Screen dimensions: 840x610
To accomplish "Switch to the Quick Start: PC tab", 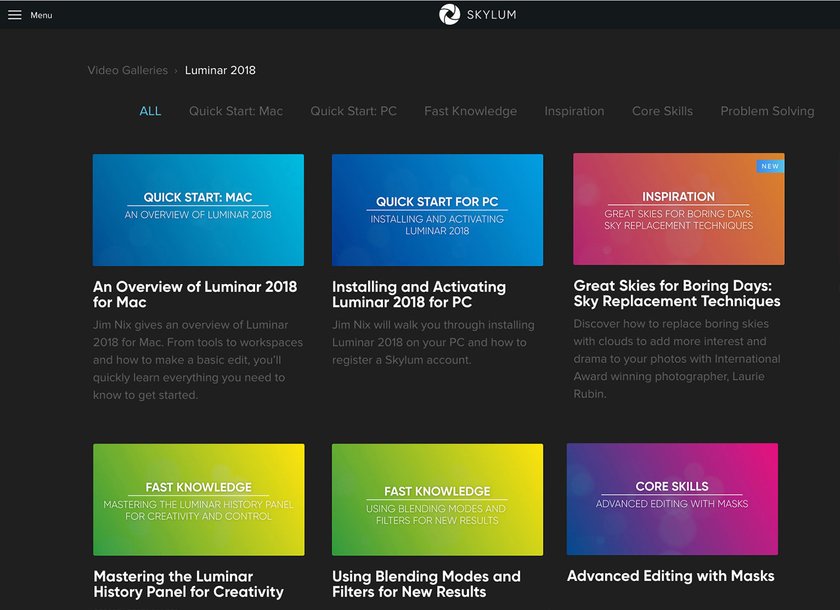I will 354,111.
